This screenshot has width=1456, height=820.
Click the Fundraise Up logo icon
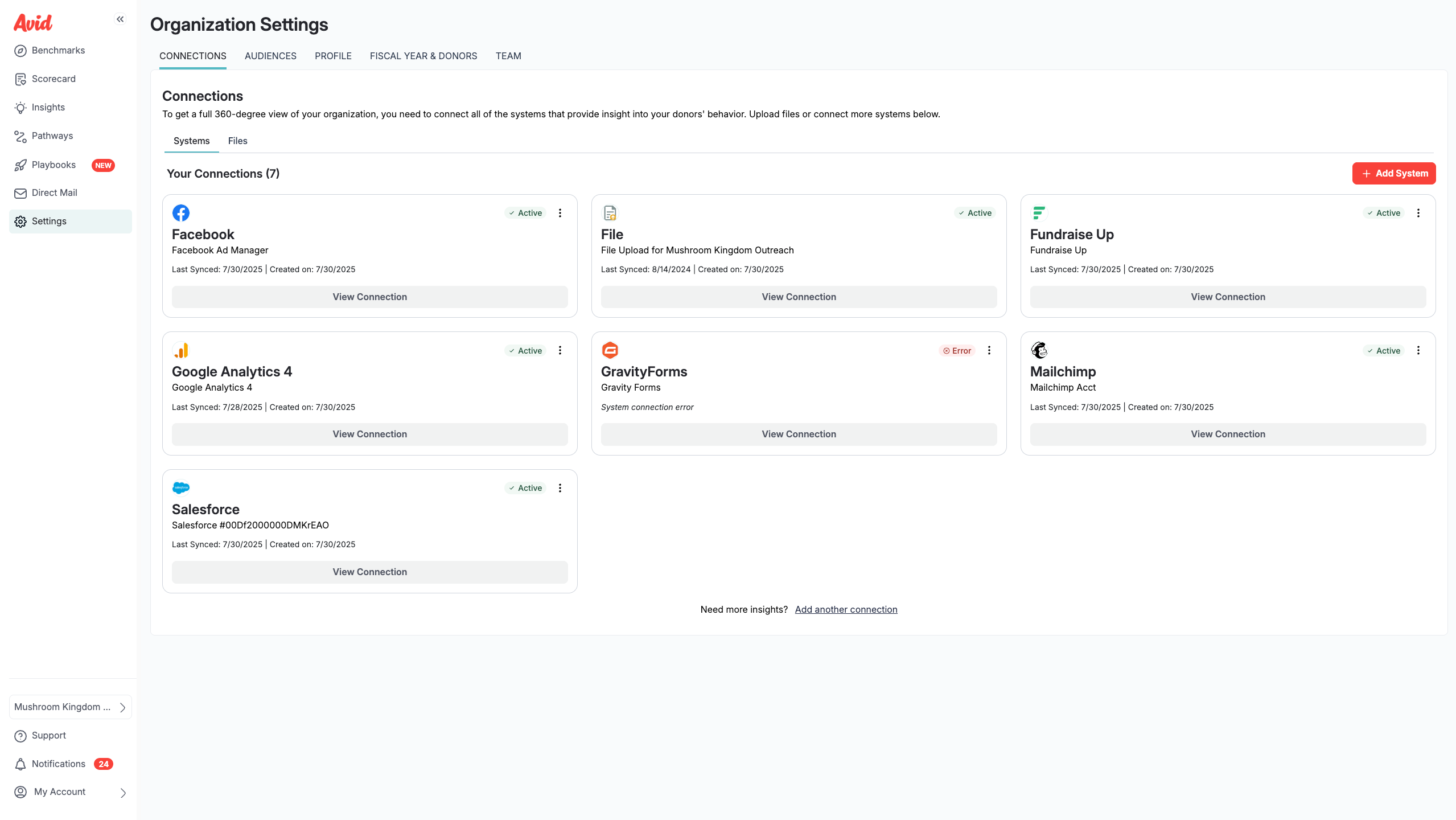[1039, 213]
